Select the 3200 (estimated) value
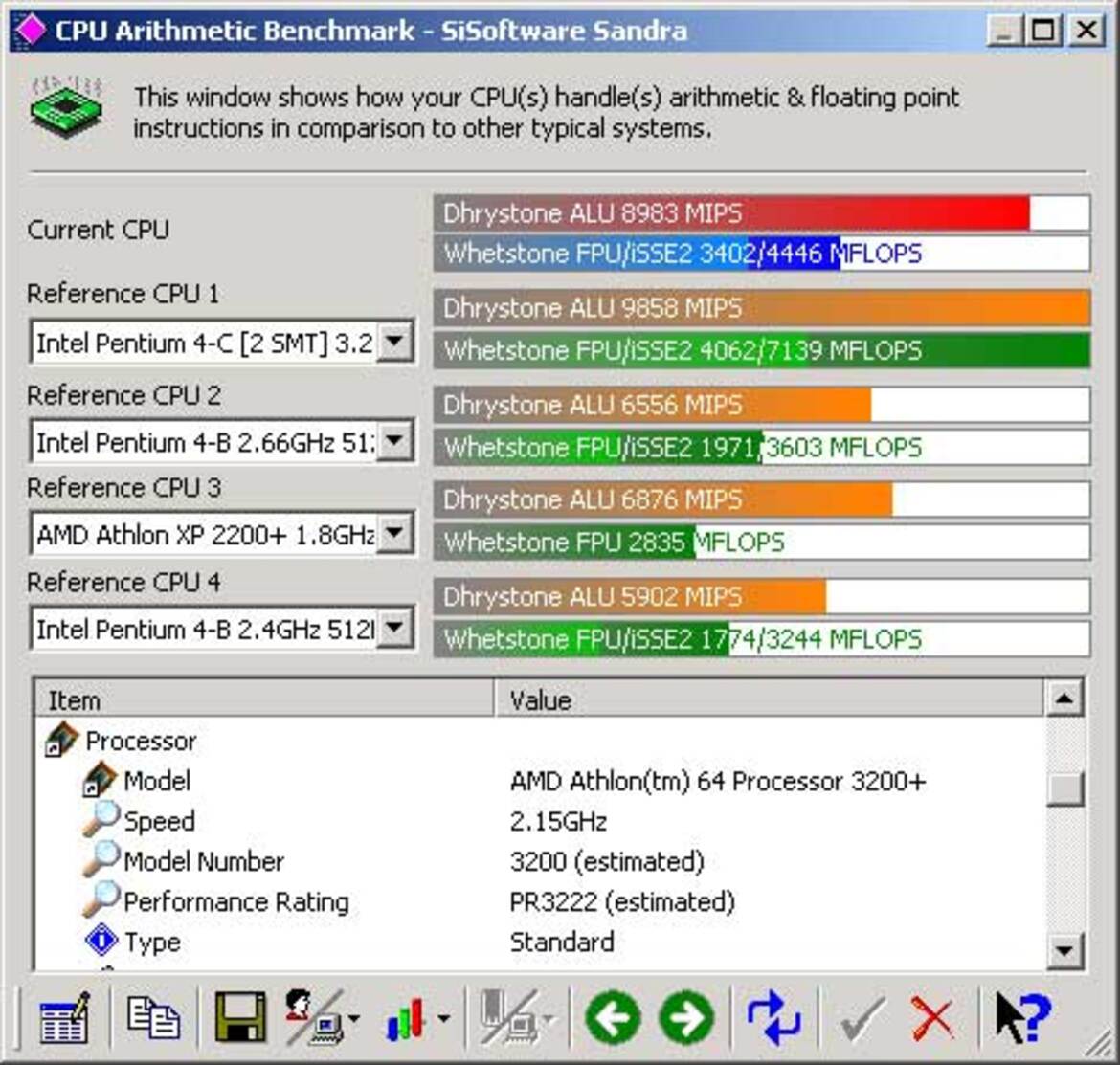 click(607, 861)
